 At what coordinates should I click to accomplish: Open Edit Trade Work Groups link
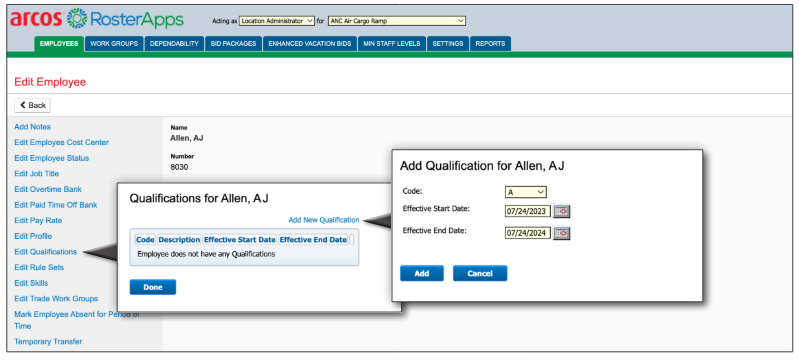(56, 298)
